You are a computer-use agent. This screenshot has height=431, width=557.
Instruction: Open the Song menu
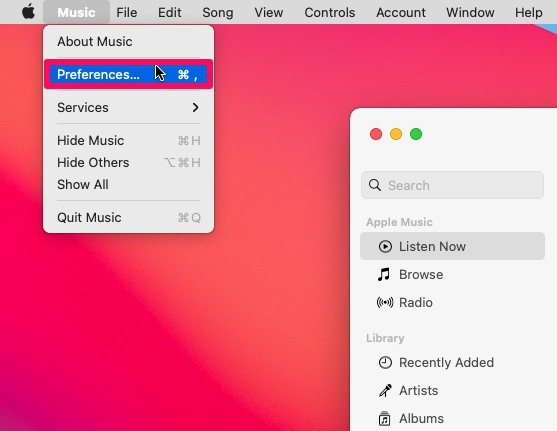click(218, 12)
